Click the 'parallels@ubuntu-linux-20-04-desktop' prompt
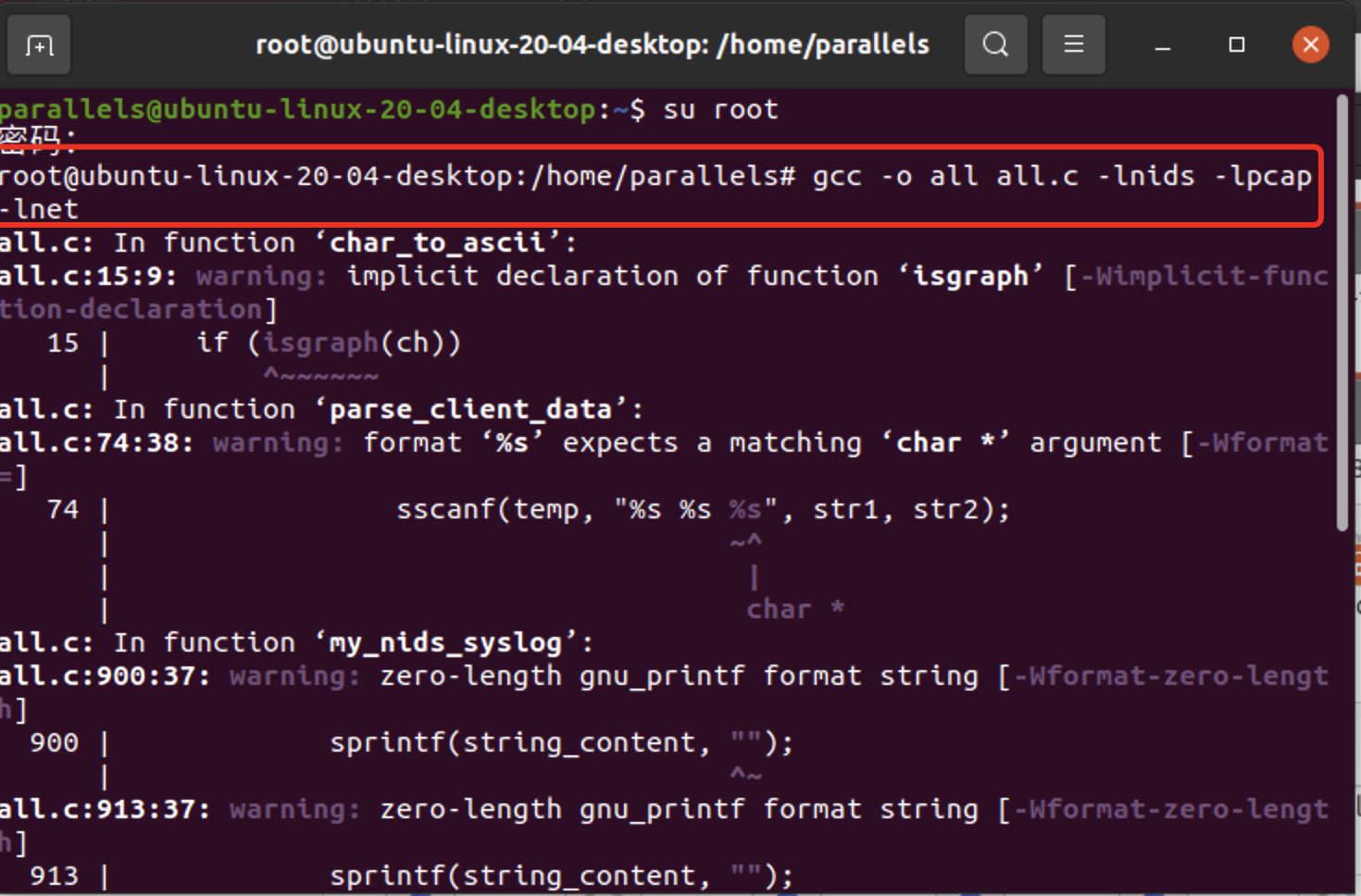The height and width of the screenshot is (896, 1361). click(x=298, y=109)
